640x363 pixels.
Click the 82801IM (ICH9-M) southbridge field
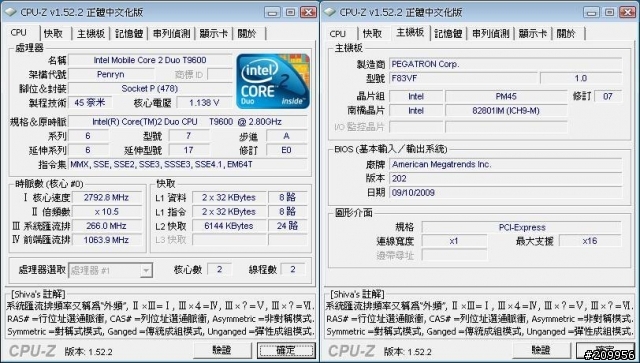pos(506,111)
